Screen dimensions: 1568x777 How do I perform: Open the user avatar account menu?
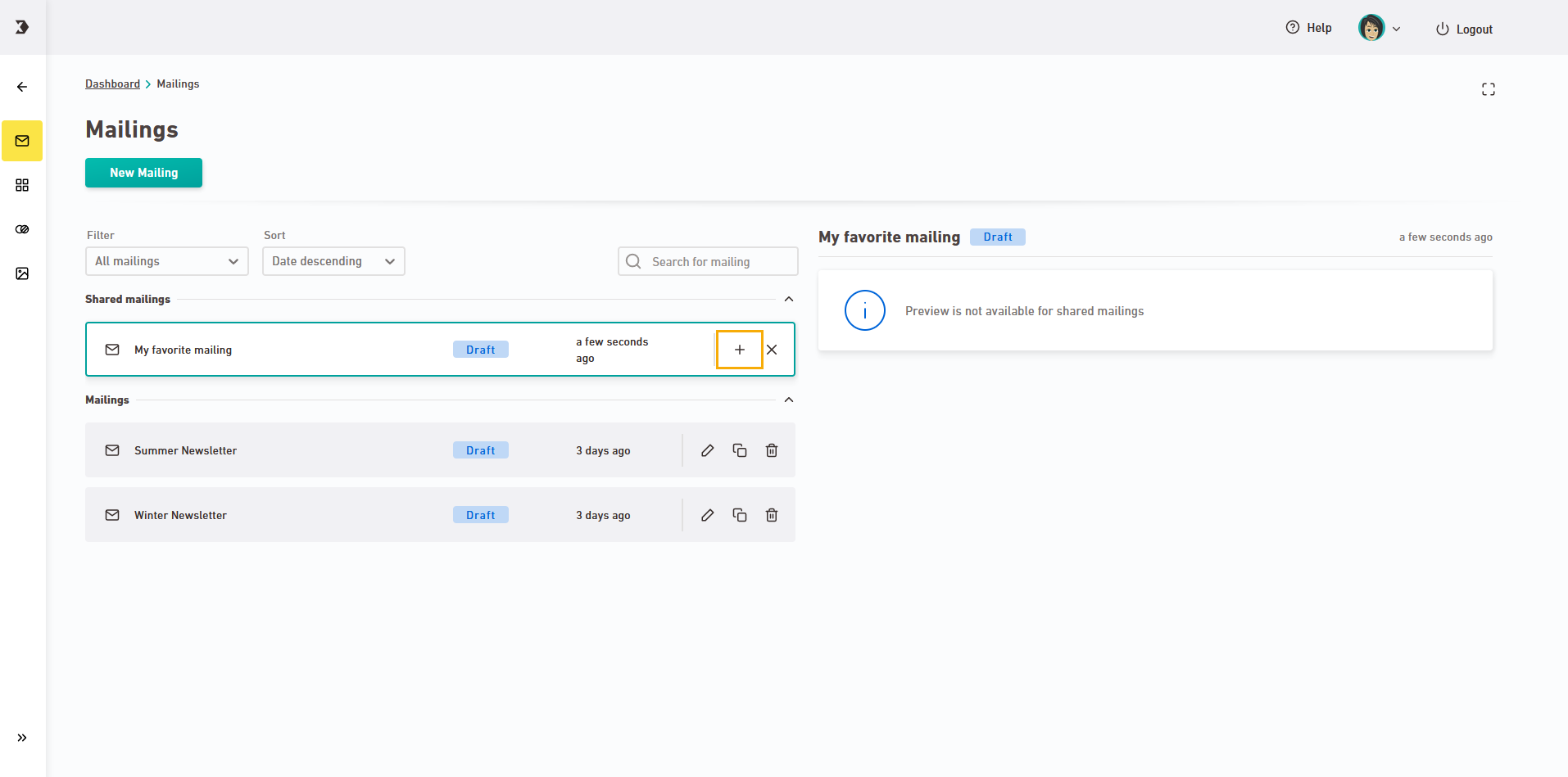click(1380, 29)
